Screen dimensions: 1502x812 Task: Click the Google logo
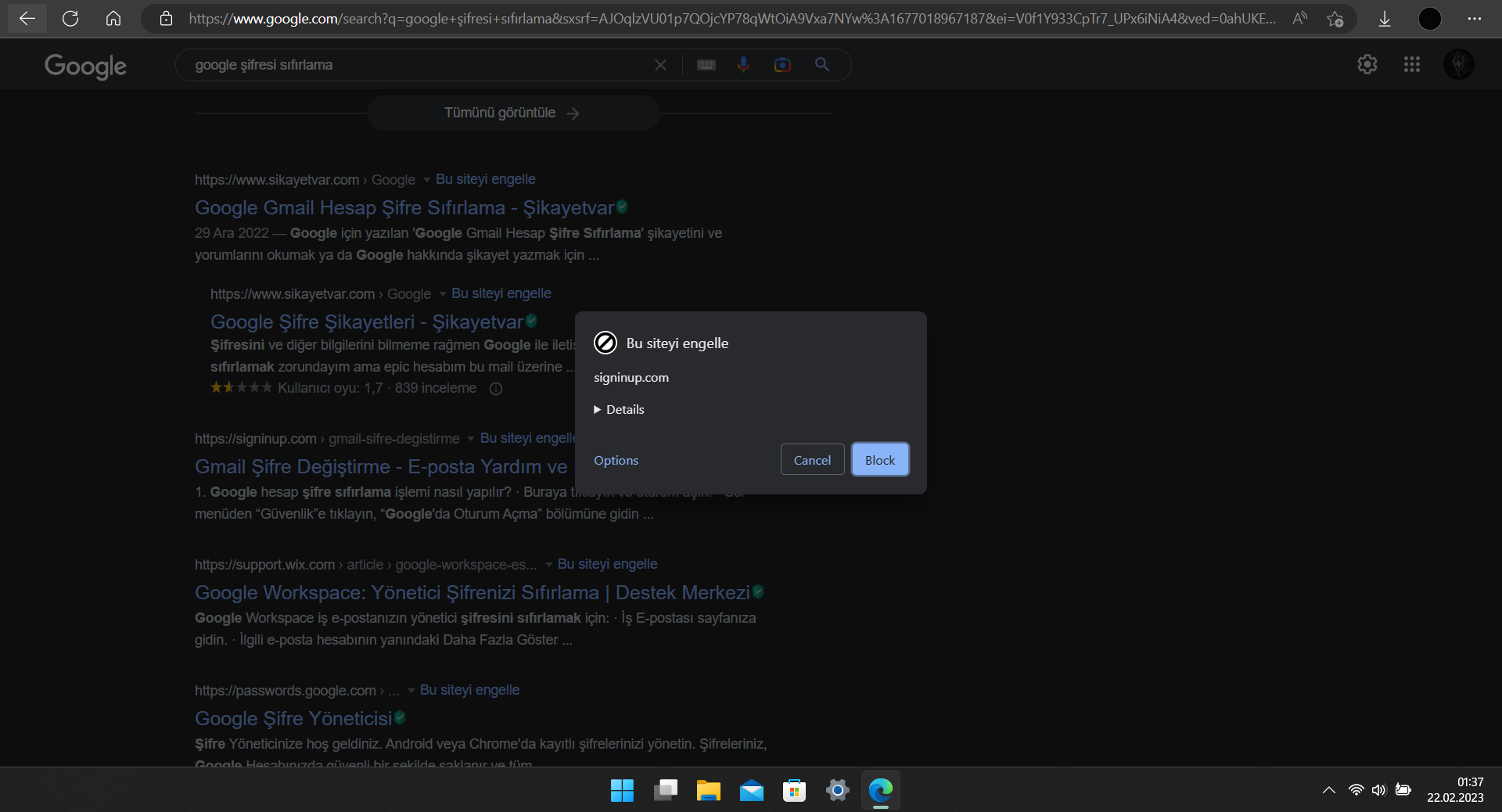[x=85, y=66]
